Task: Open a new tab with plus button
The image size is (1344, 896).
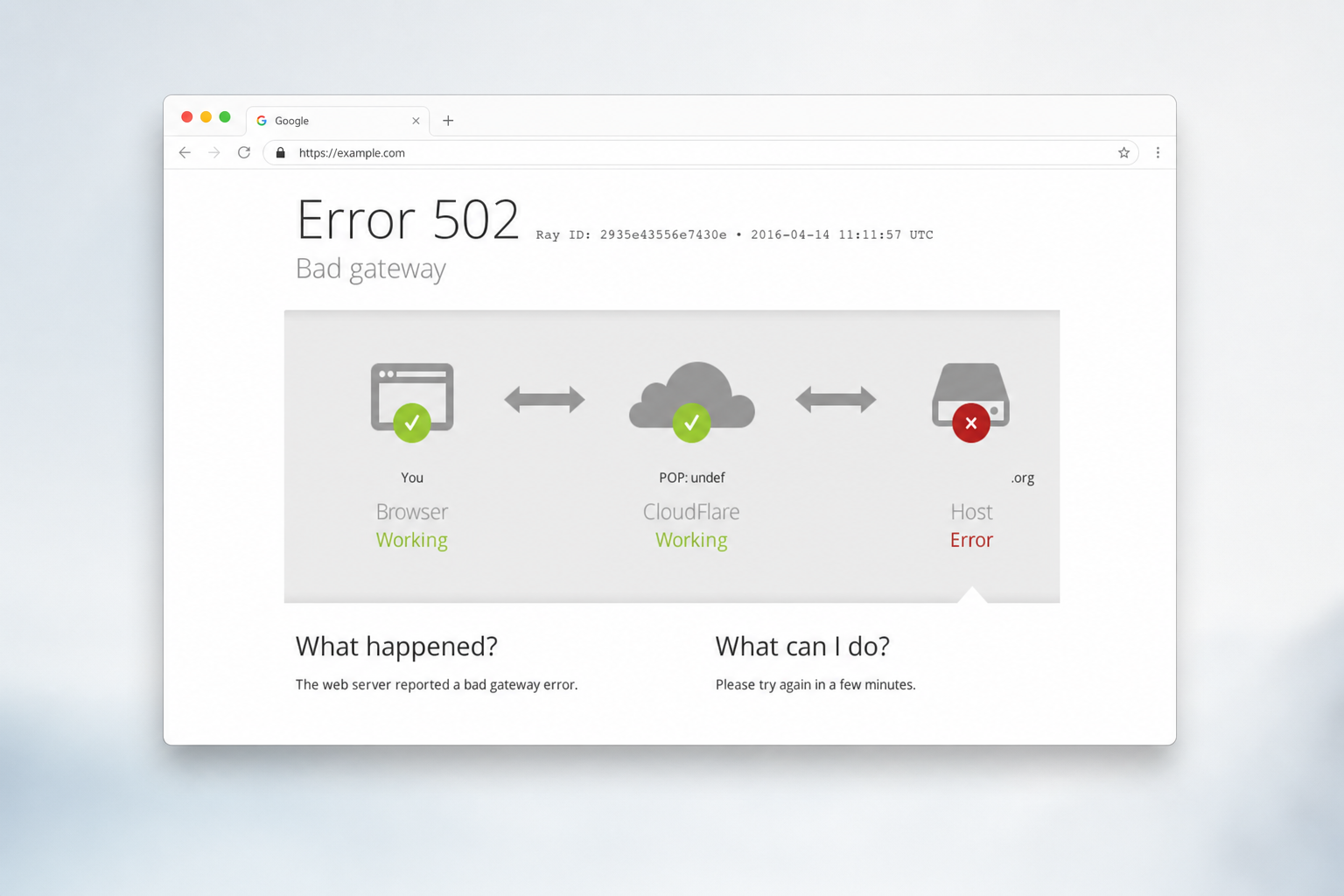Action: [x=448, y=121]
